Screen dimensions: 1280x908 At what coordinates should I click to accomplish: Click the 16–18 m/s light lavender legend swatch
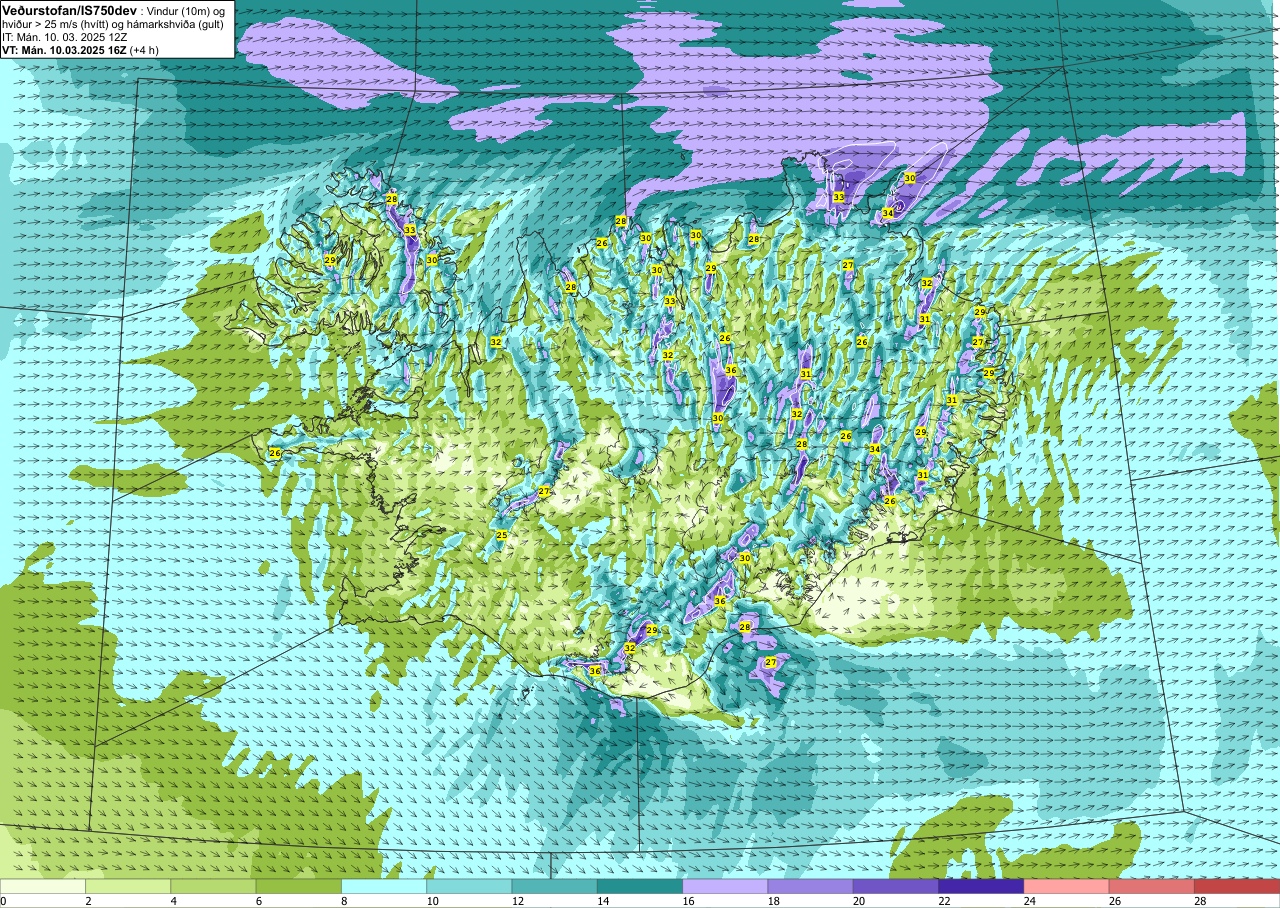click(725, 886)
